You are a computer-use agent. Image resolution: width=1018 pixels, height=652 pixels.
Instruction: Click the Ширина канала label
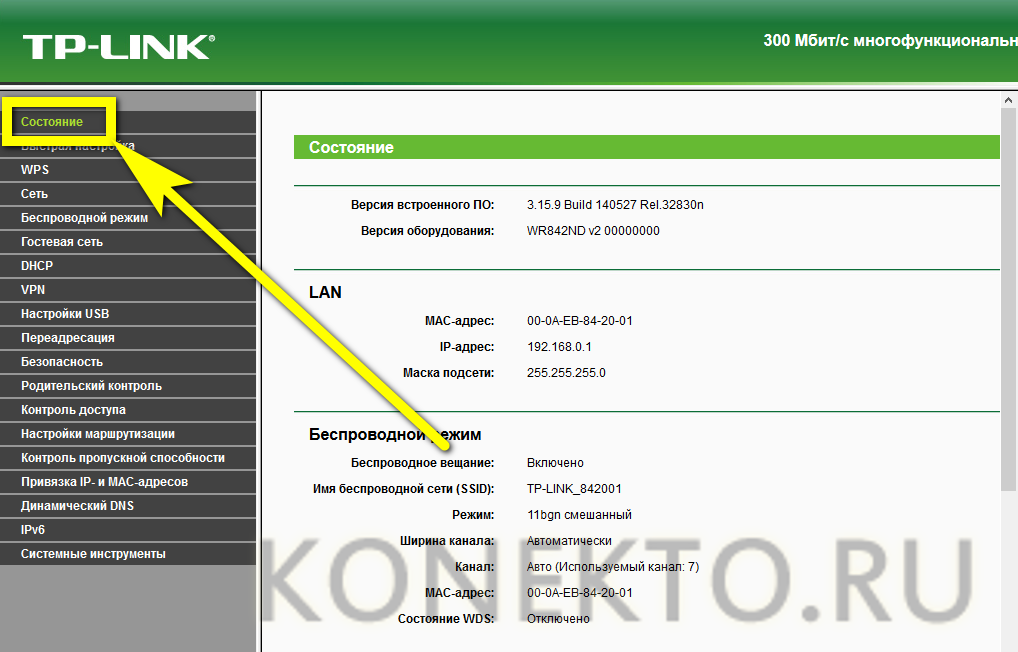[x=447, y=540]
